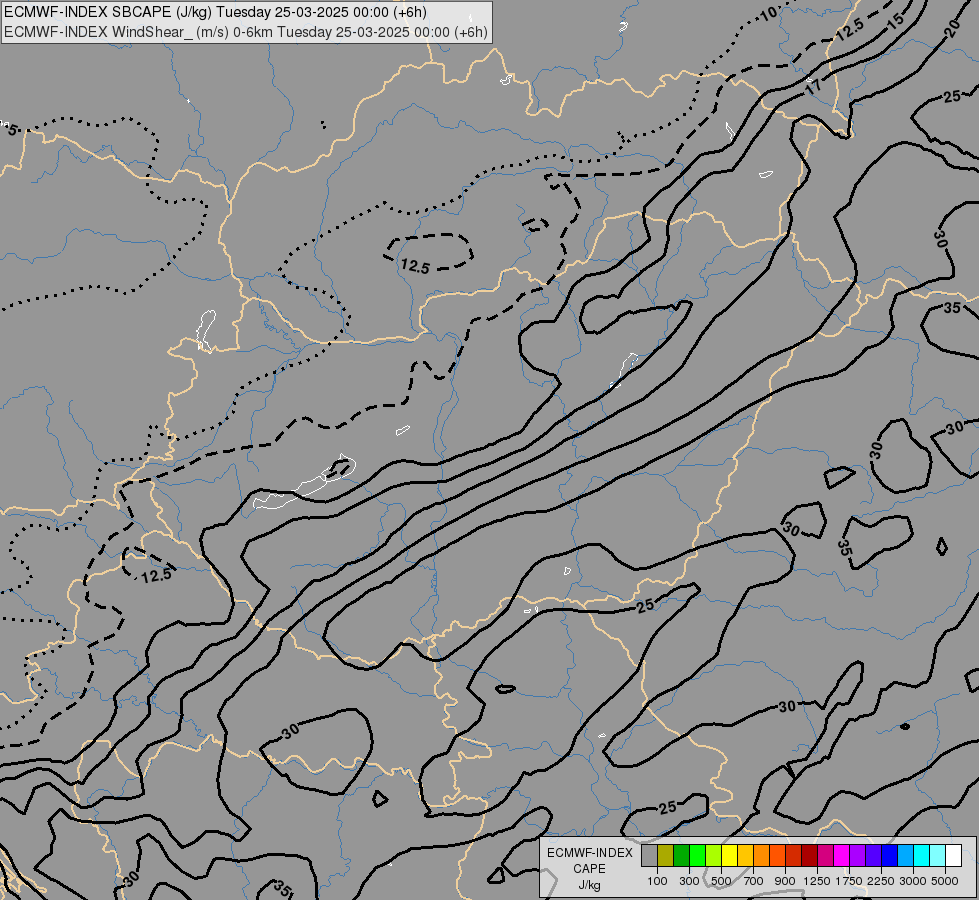Image resolution: width=979 pixels, height=900 pixels.
Task: Click the WindShear 0-6km title line
Action: pyautogui.click(x=245, y=32)
